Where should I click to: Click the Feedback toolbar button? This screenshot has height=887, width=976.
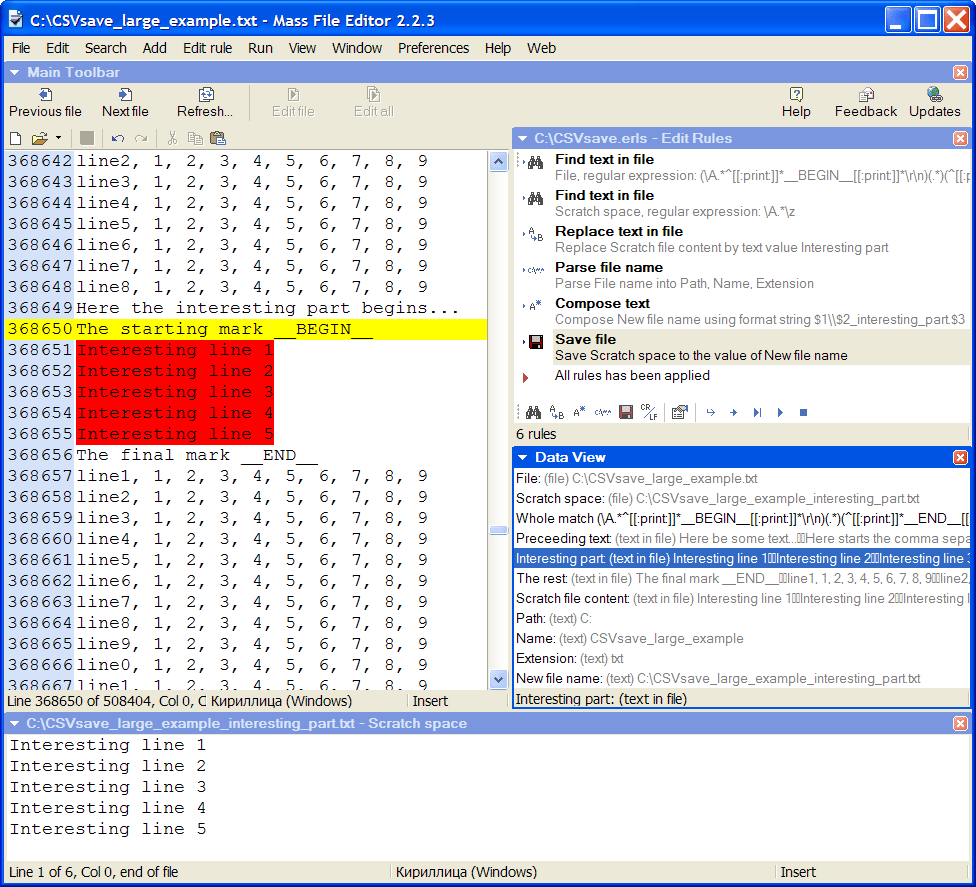(x=865, y=103)
